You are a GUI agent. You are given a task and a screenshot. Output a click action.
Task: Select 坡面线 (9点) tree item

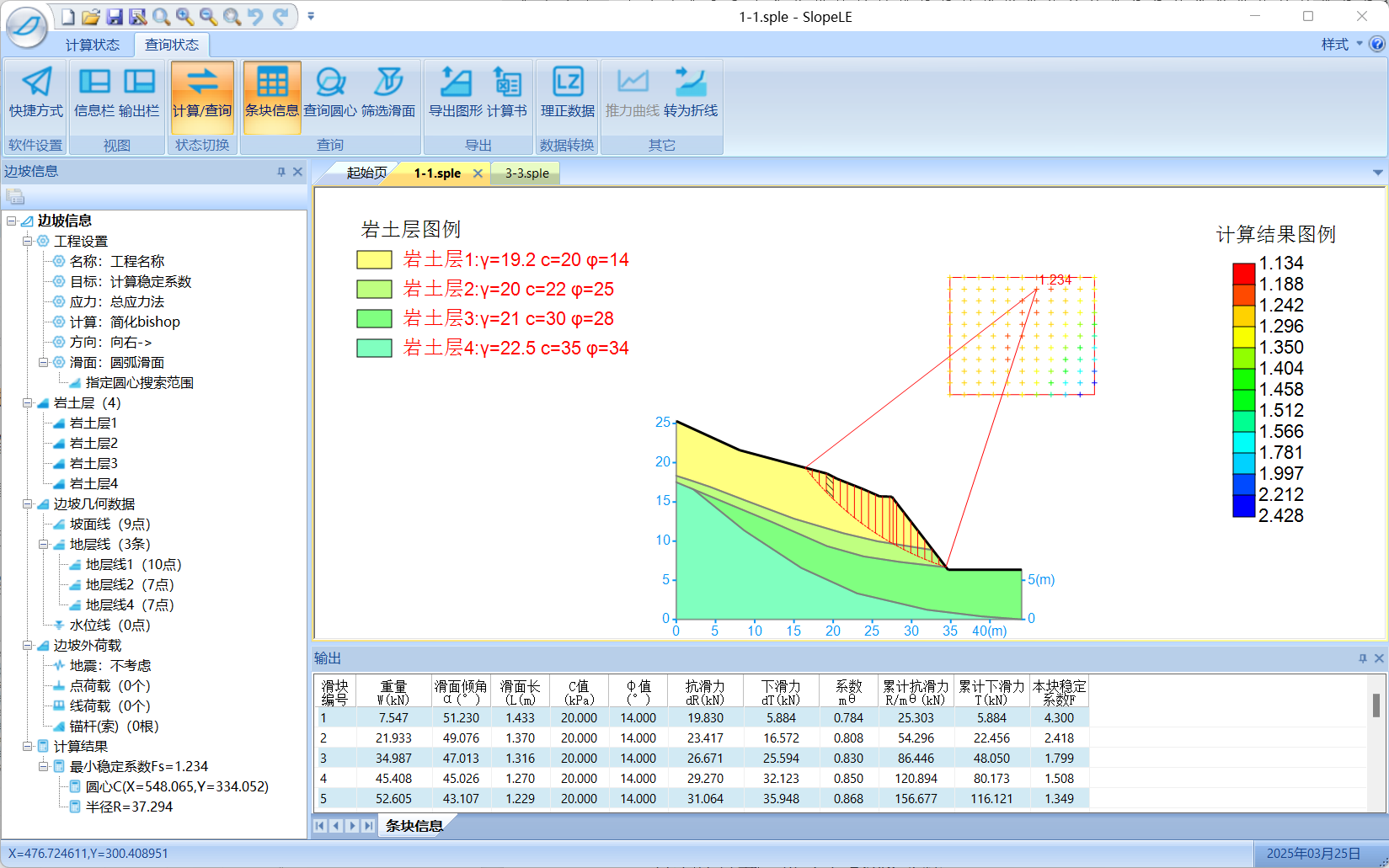tap(110, 524)
